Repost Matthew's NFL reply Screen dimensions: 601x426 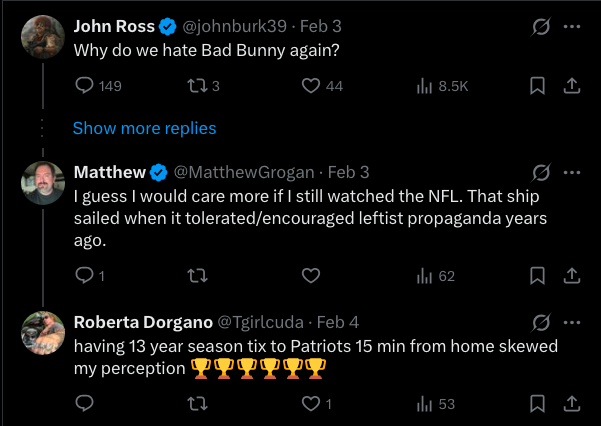197,275
